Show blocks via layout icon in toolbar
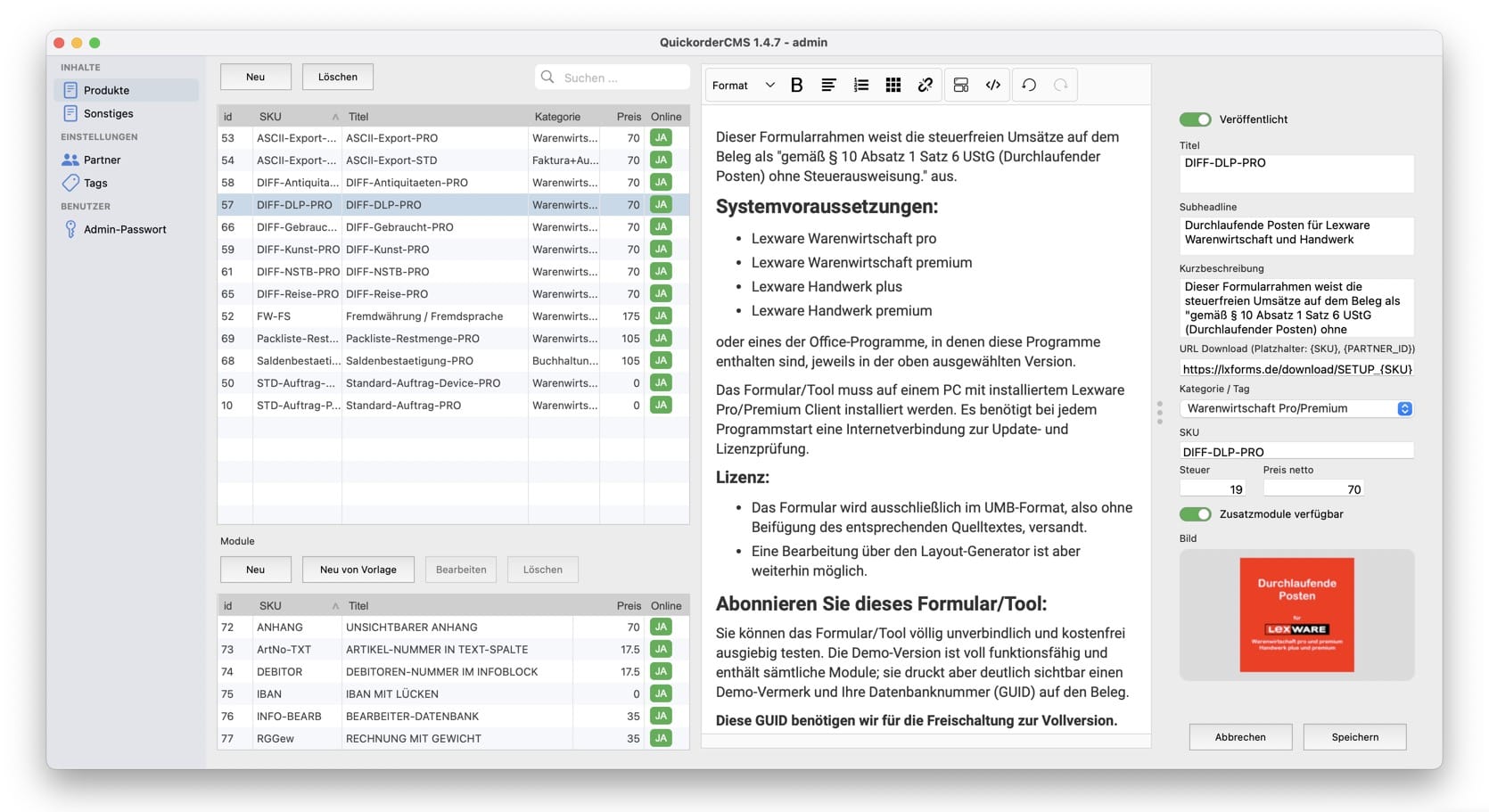 961,86
